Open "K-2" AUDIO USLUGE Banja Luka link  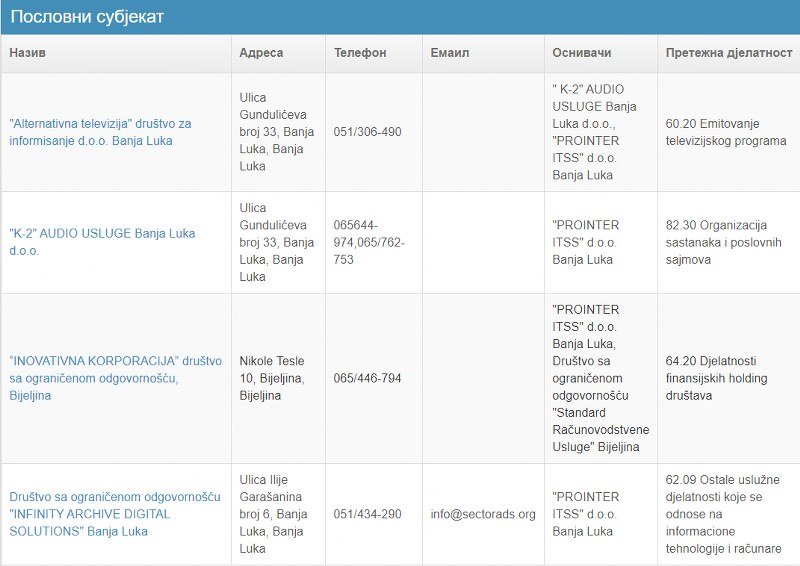(102, 242)
